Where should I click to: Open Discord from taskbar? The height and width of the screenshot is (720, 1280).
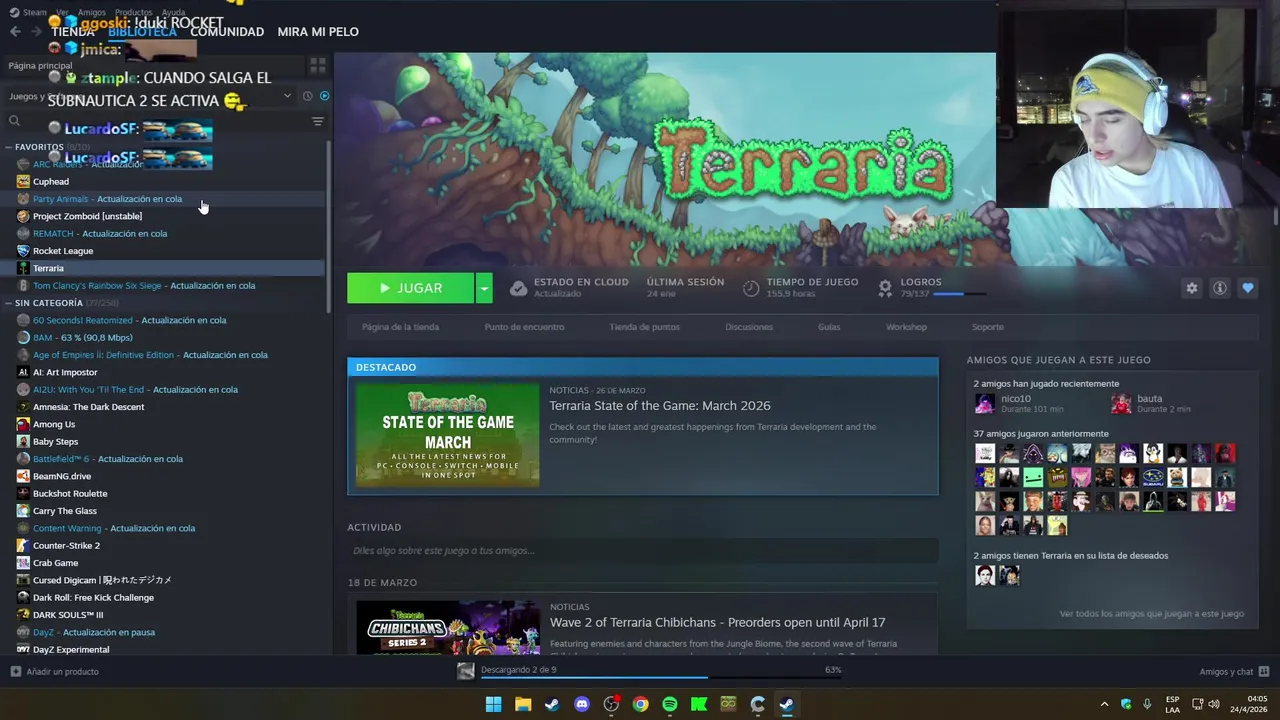582,704
